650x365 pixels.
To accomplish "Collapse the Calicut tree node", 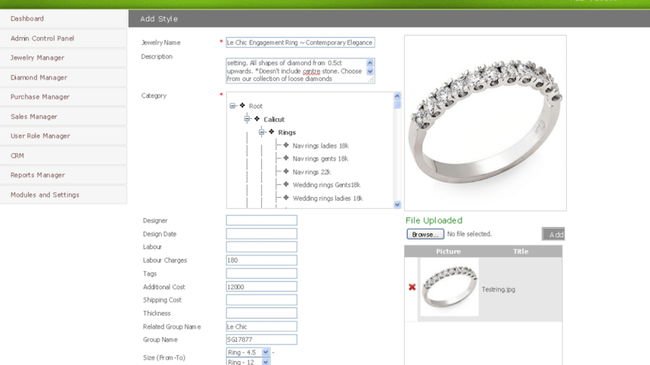I will (247, 119).
